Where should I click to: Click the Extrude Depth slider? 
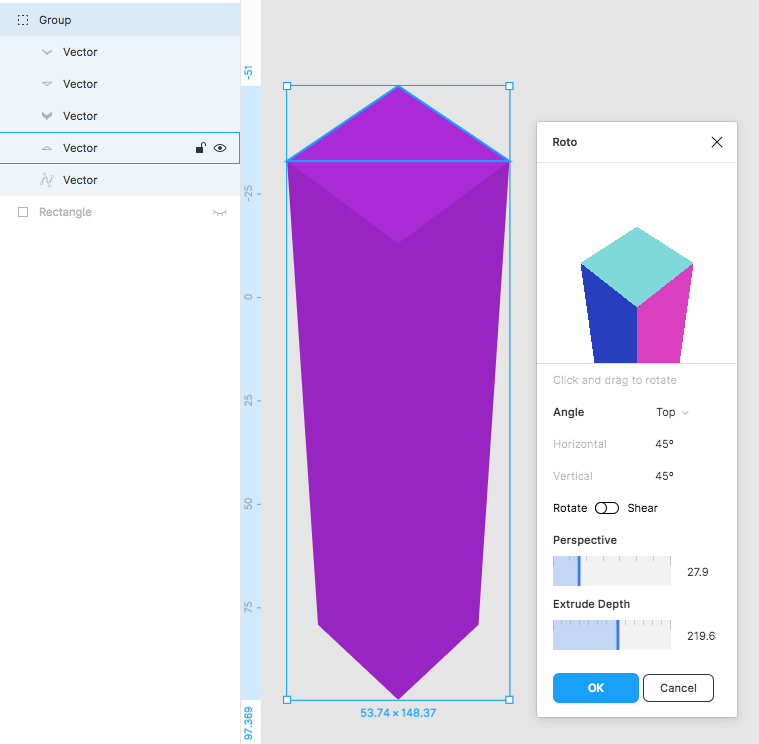pos(612,635)
